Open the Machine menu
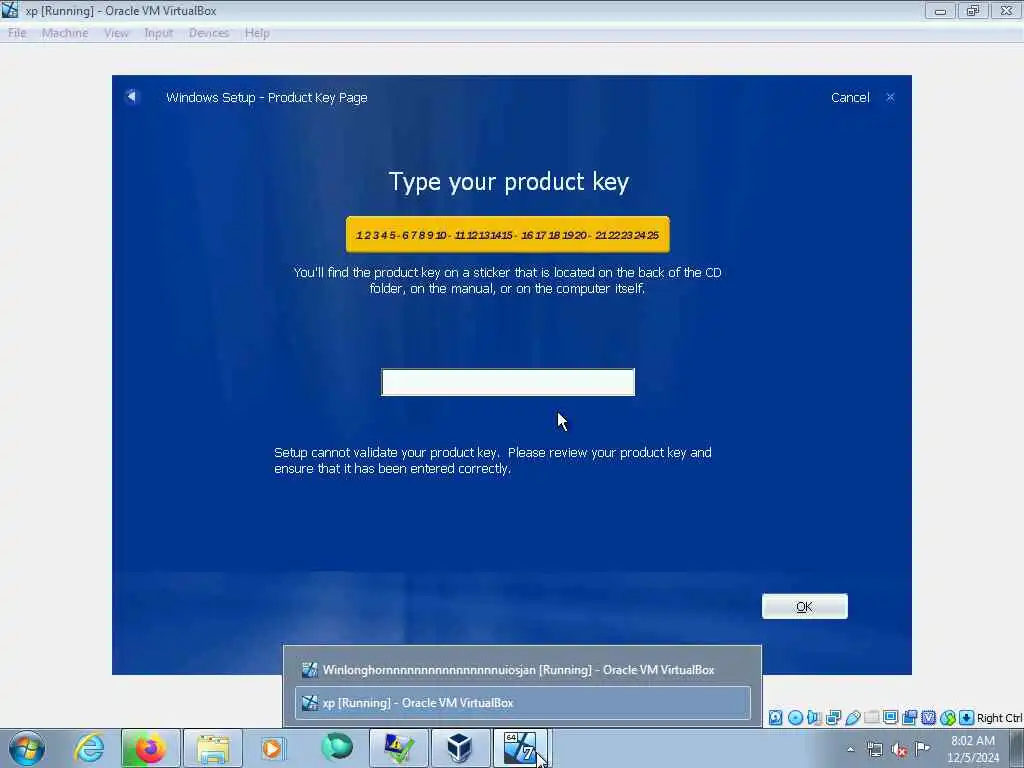 tap(65, 33)
